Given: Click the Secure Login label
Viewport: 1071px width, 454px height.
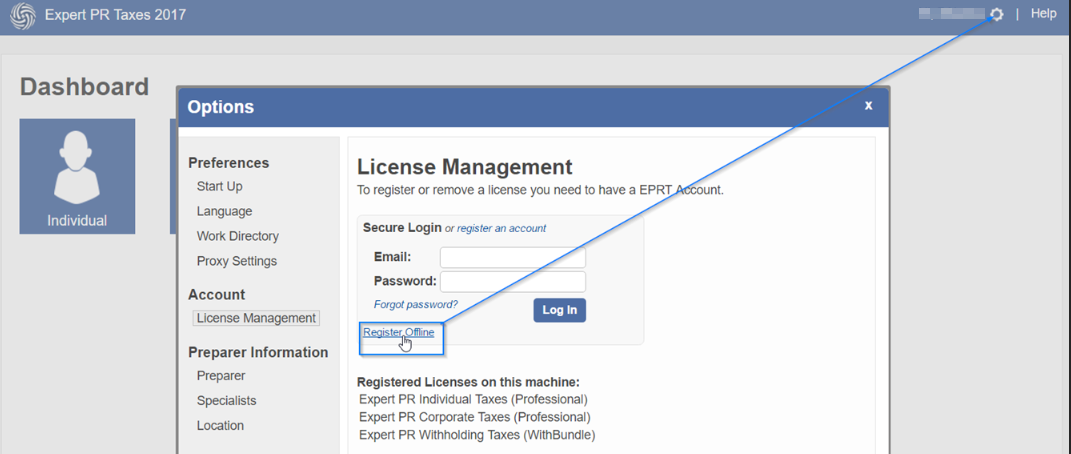Looking at the screenshot, I should [402, 228].
